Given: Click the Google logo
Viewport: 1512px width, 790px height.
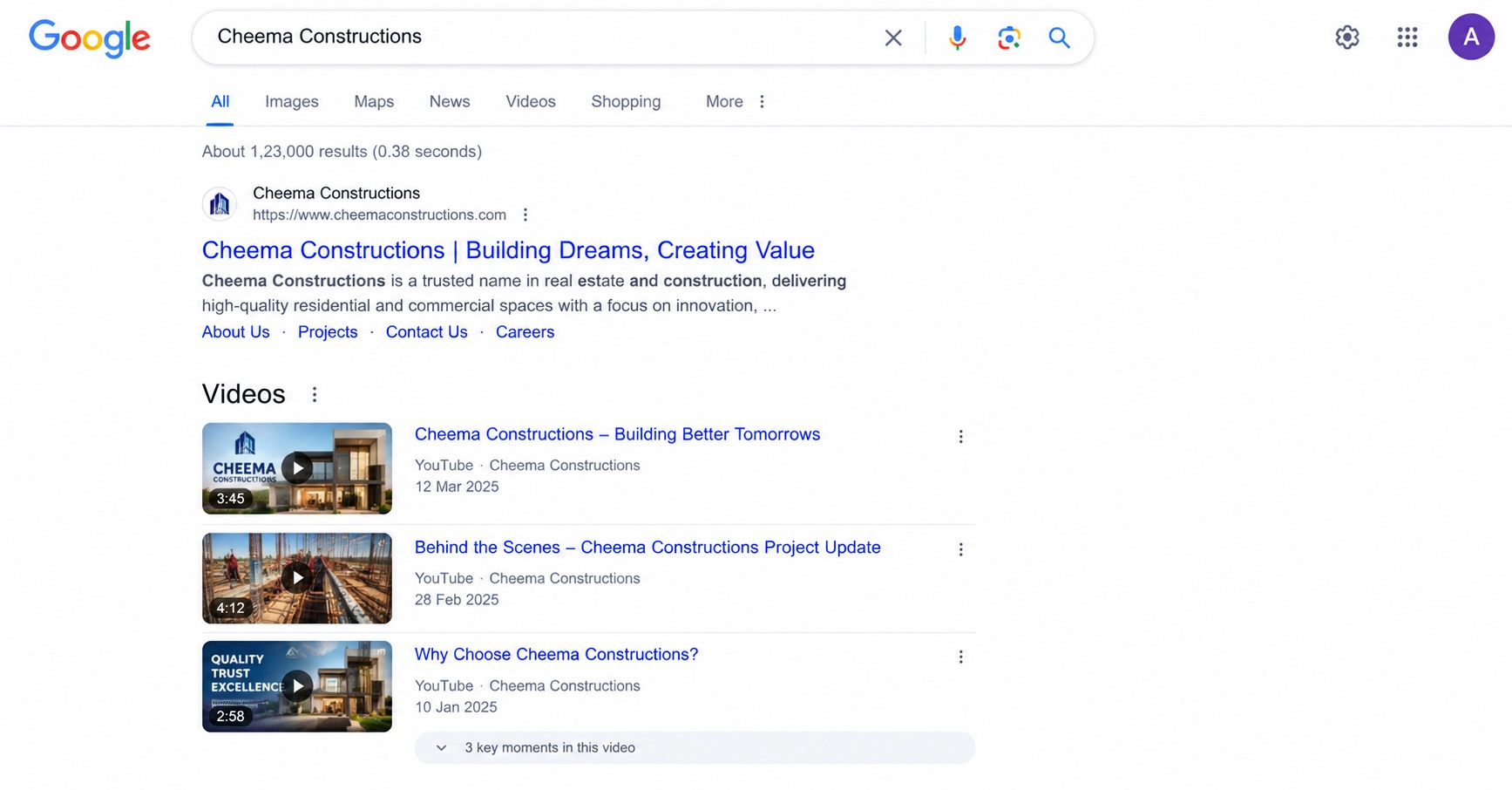Looking at the screenshot, I should point(90,38).
